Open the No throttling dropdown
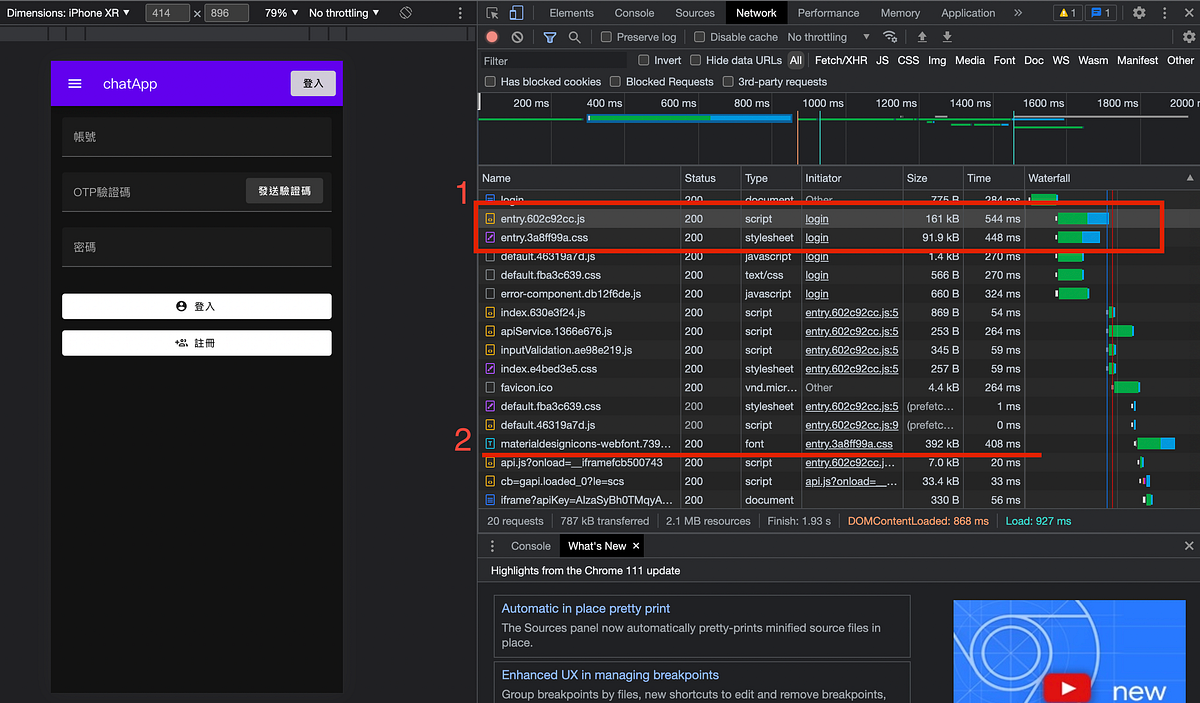Image resolution: width=1200 pixels, height=703 pixels. click(825, 36)
